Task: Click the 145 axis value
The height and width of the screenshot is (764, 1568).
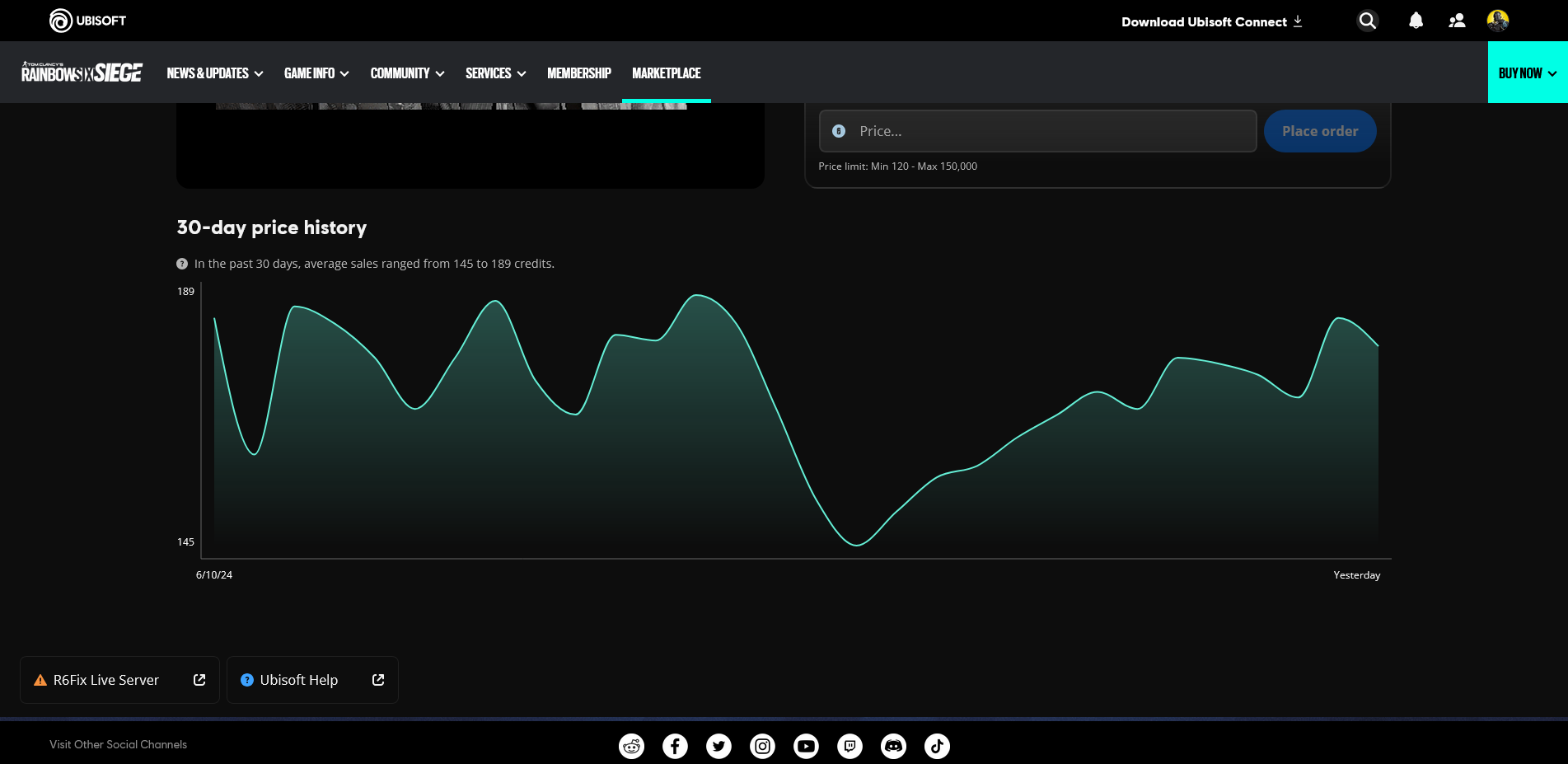Action: (x=185, y=542)
